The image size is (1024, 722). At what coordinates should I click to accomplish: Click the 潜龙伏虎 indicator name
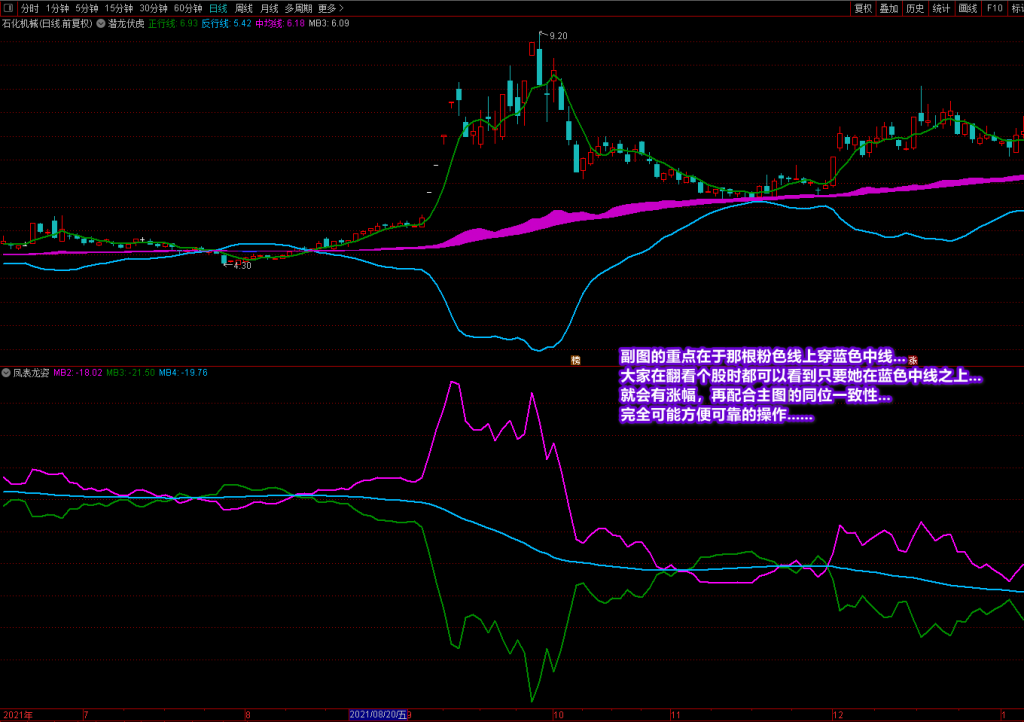point(126,24)
